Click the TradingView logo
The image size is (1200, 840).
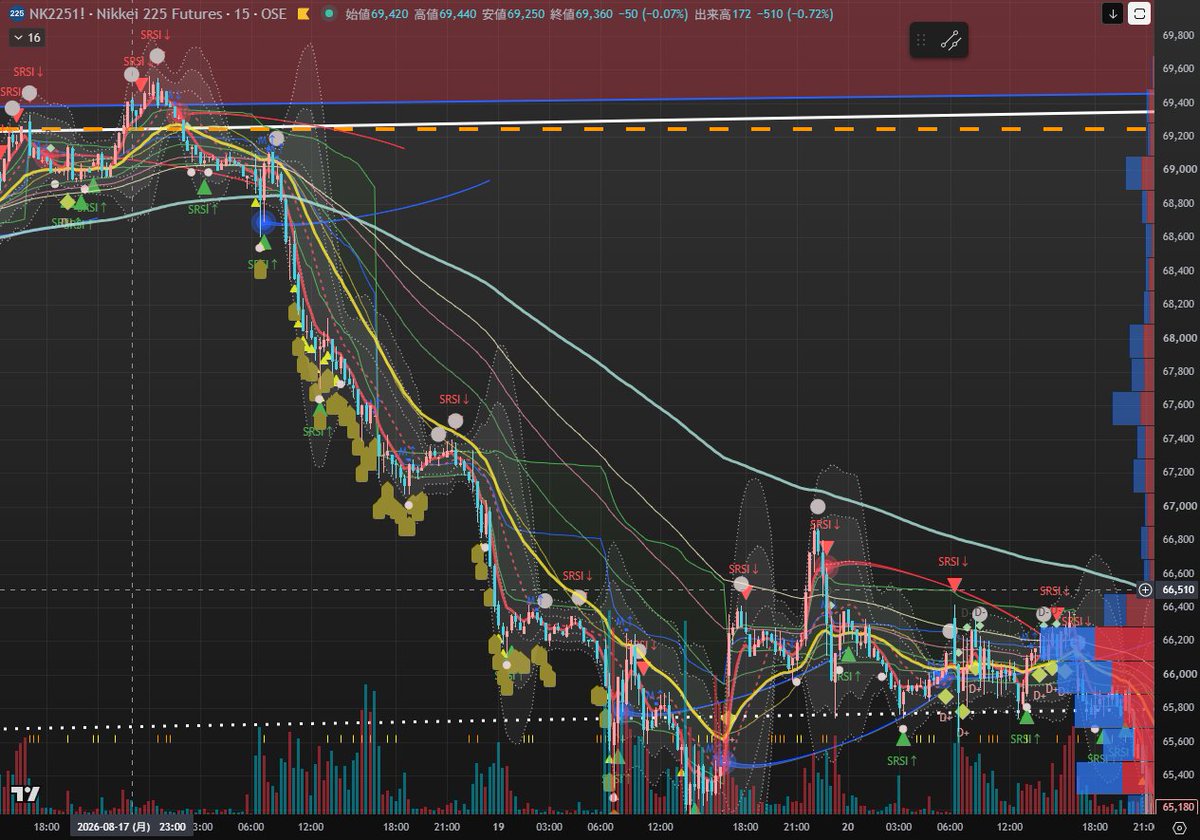click(x=25, y=795)
